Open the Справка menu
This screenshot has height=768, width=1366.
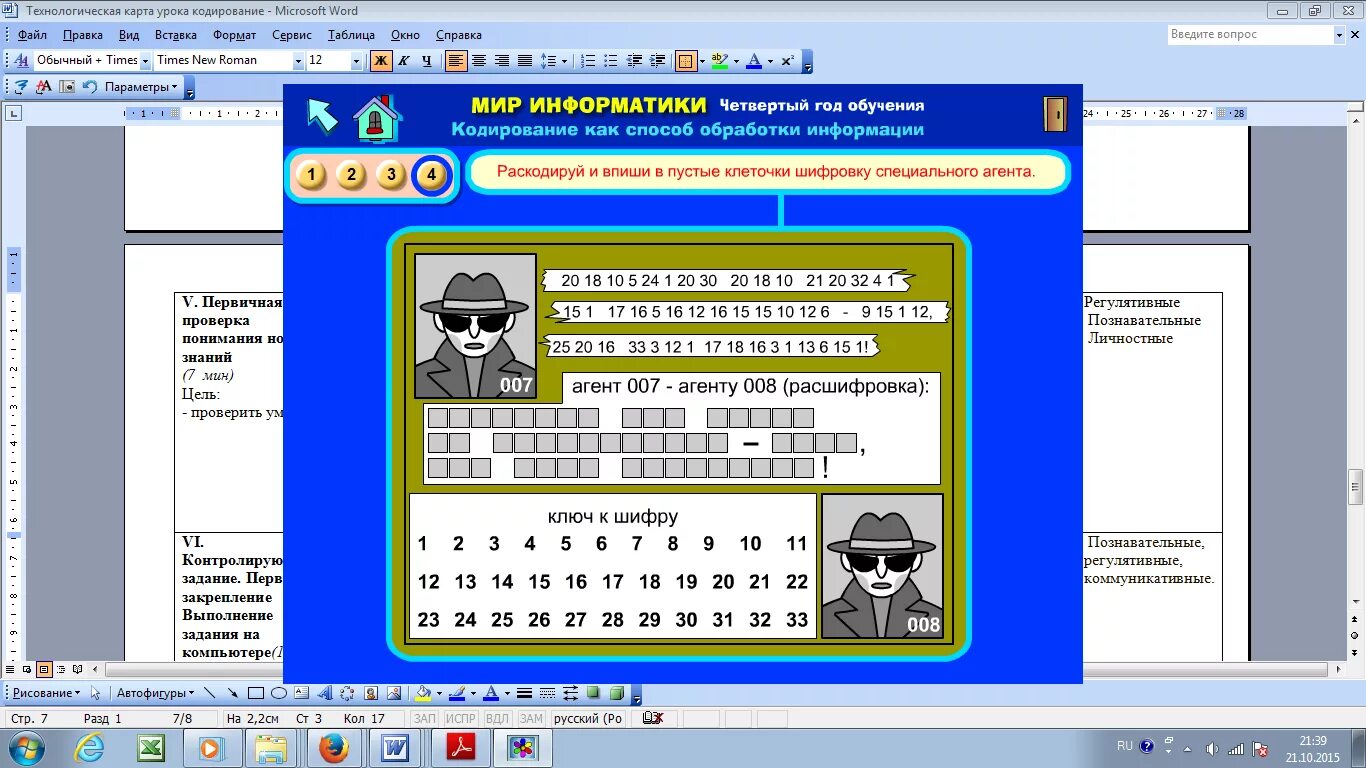tap(459, 35)
